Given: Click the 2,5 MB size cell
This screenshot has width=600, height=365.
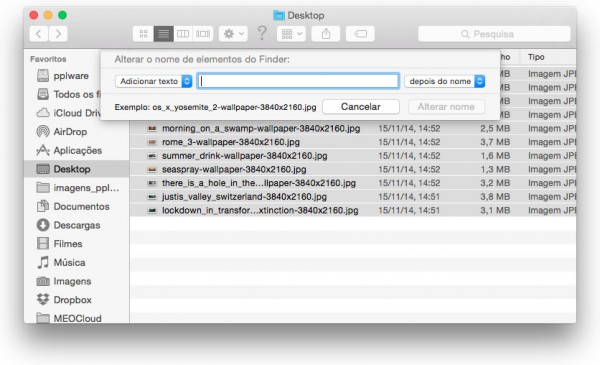Looking at the screenshot, I should pos(495,129).
